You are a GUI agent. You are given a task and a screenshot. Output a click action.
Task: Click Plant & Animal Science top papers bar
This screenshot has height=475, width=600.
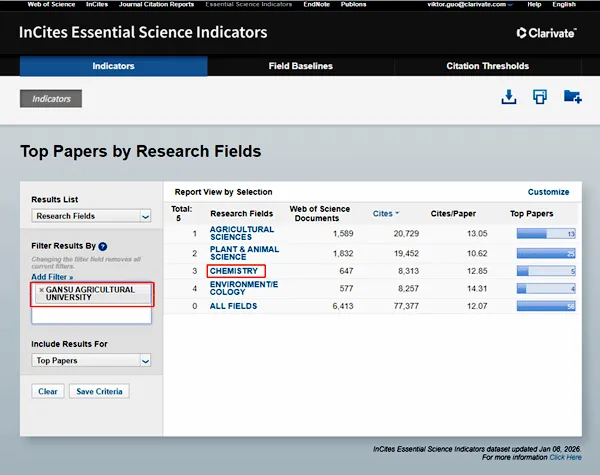546,253
